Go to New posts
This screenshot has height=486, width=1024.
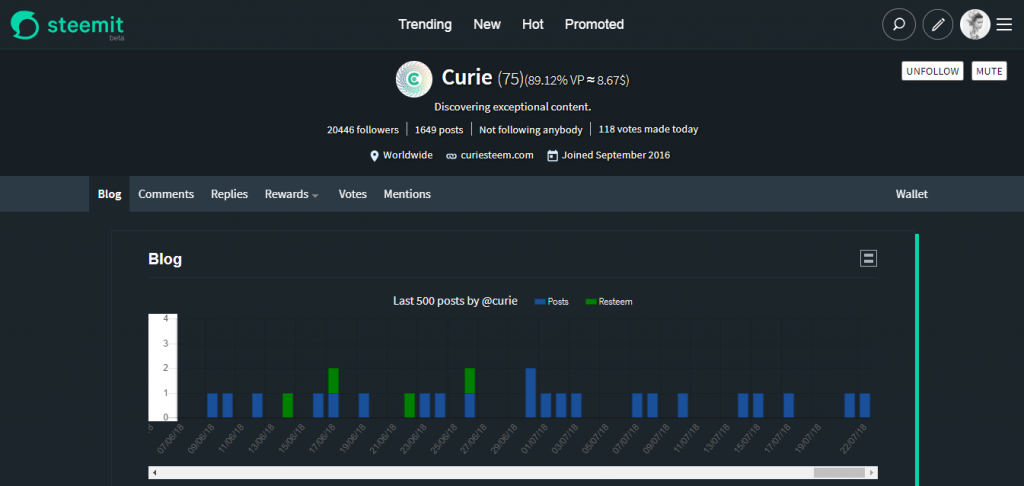click(487, 25)
